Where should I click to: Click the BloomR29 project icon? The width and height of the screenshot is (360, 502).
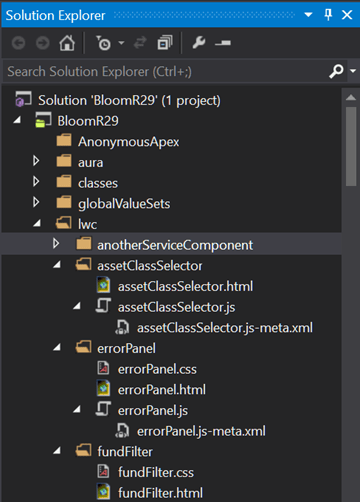[43, 120]
